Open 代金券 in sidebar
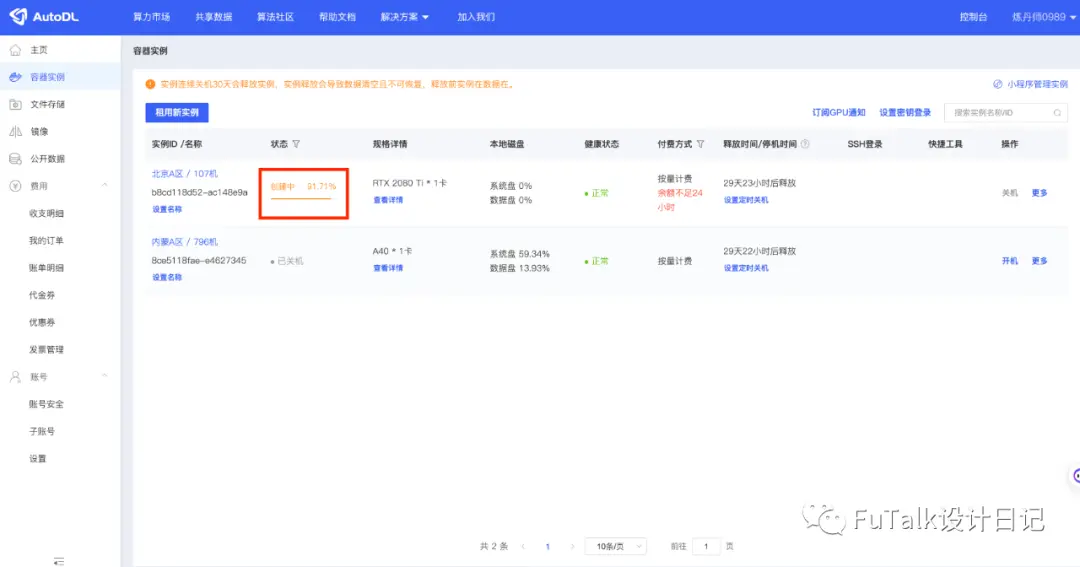The height and width of the screenshot is (567, 1080). click(42, 295)
